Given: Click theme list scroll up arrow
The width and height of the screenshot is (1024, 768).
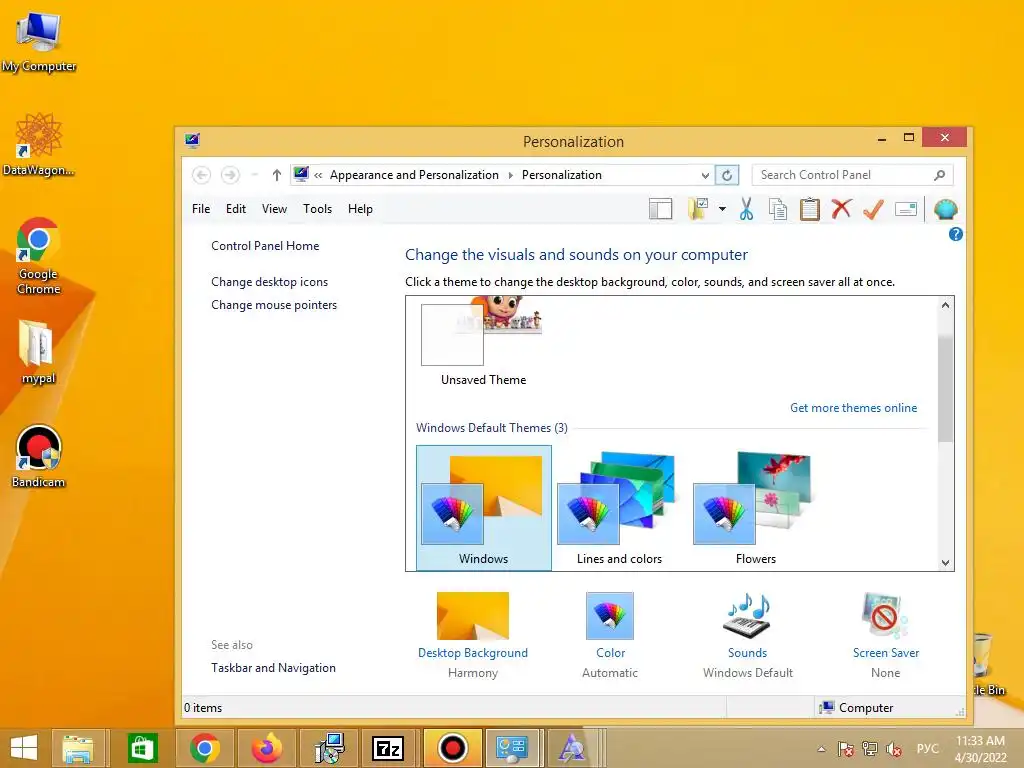Looking at the screenshot, I should 945,305.
